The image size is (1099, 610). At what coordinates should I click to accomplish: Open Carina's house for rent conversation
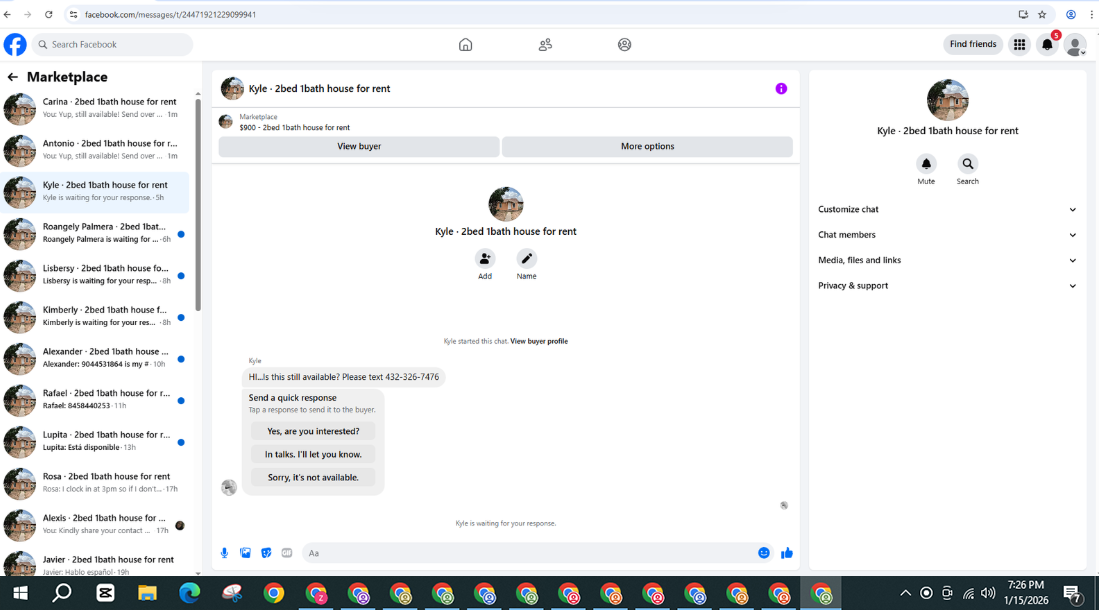(x=95, y=109)
